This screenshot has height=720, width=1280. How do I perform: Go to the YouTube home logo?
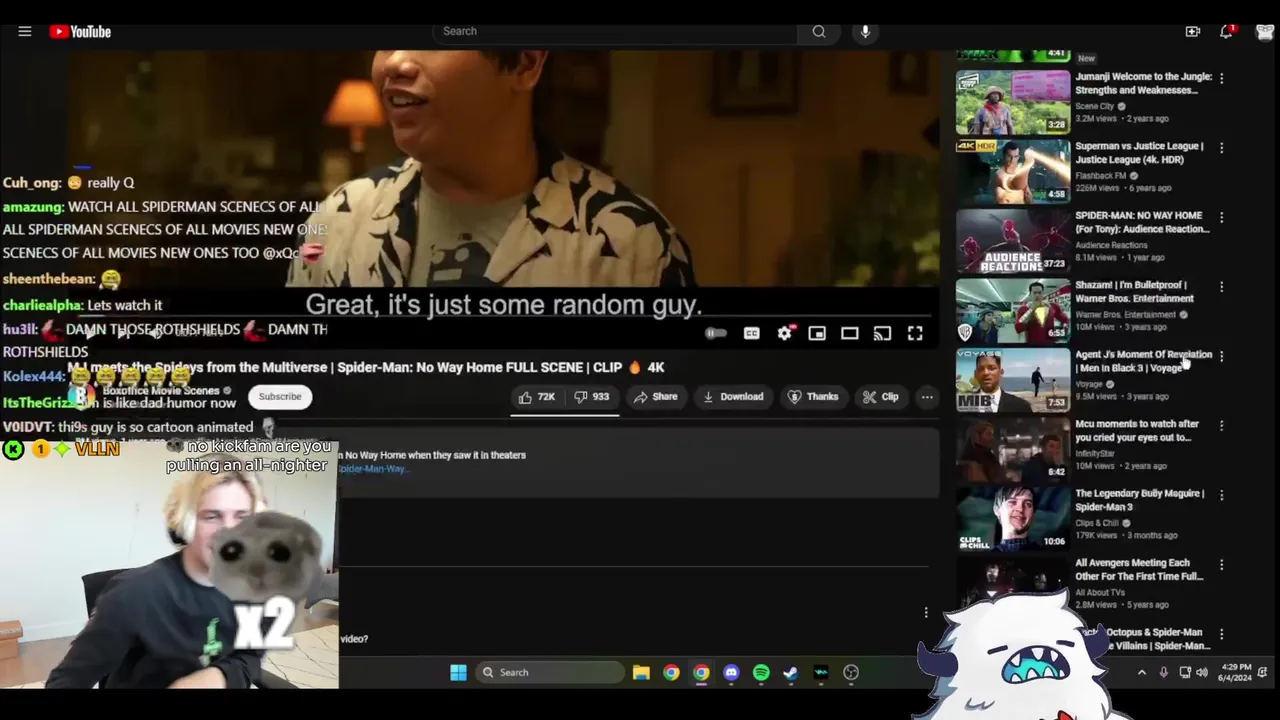(x=80, y=32)
